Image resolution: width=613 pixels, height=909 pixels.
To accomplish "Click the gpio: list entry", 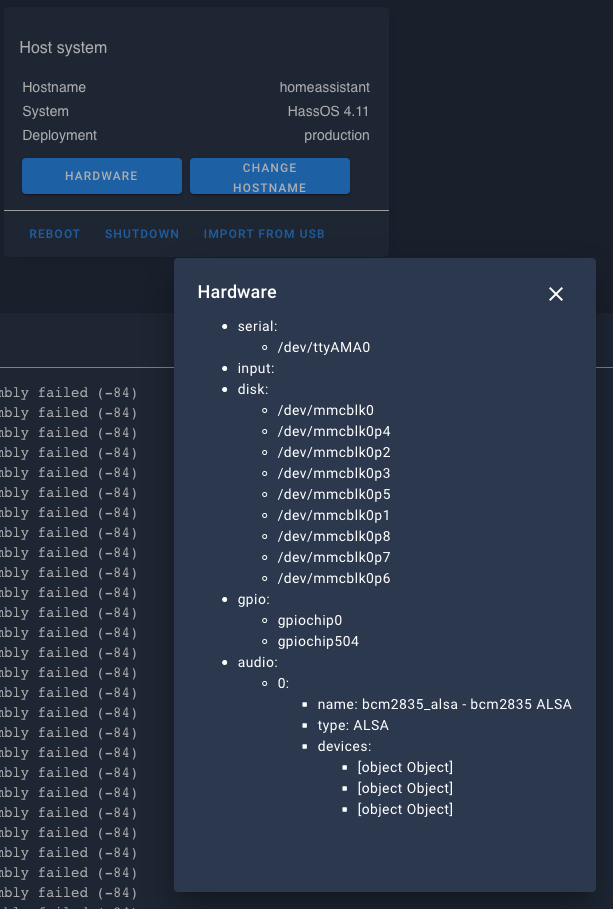I will [253, 599].
